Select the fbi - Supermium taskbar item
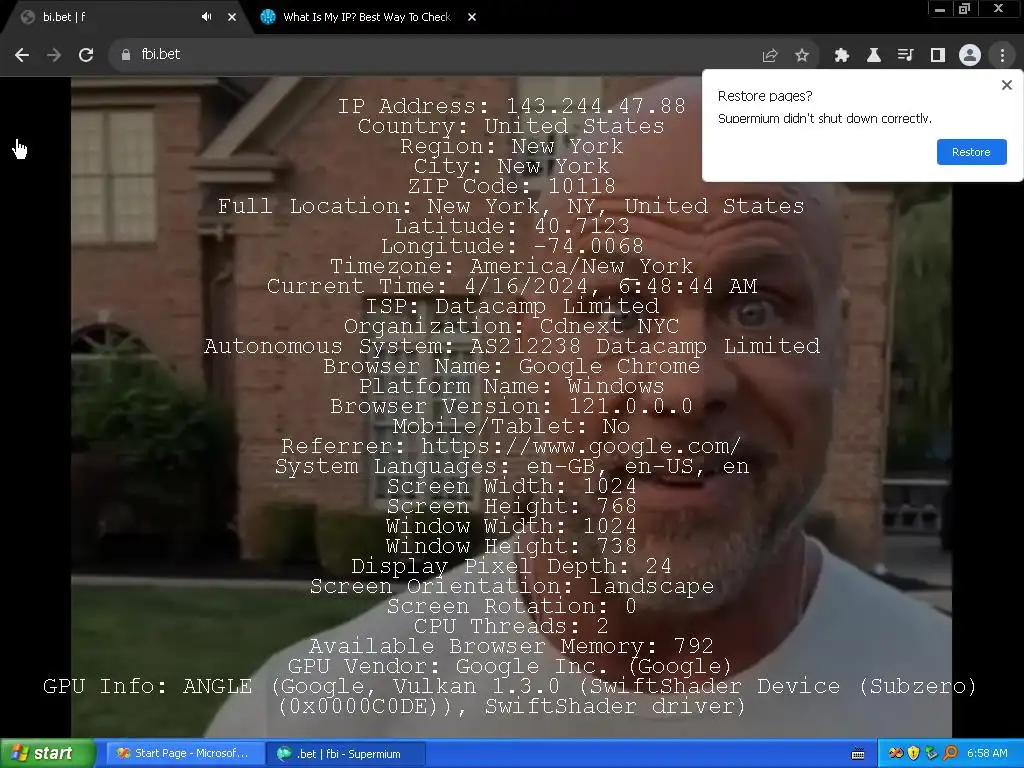This screenshot has height=768, width=1024. (346, 754)
